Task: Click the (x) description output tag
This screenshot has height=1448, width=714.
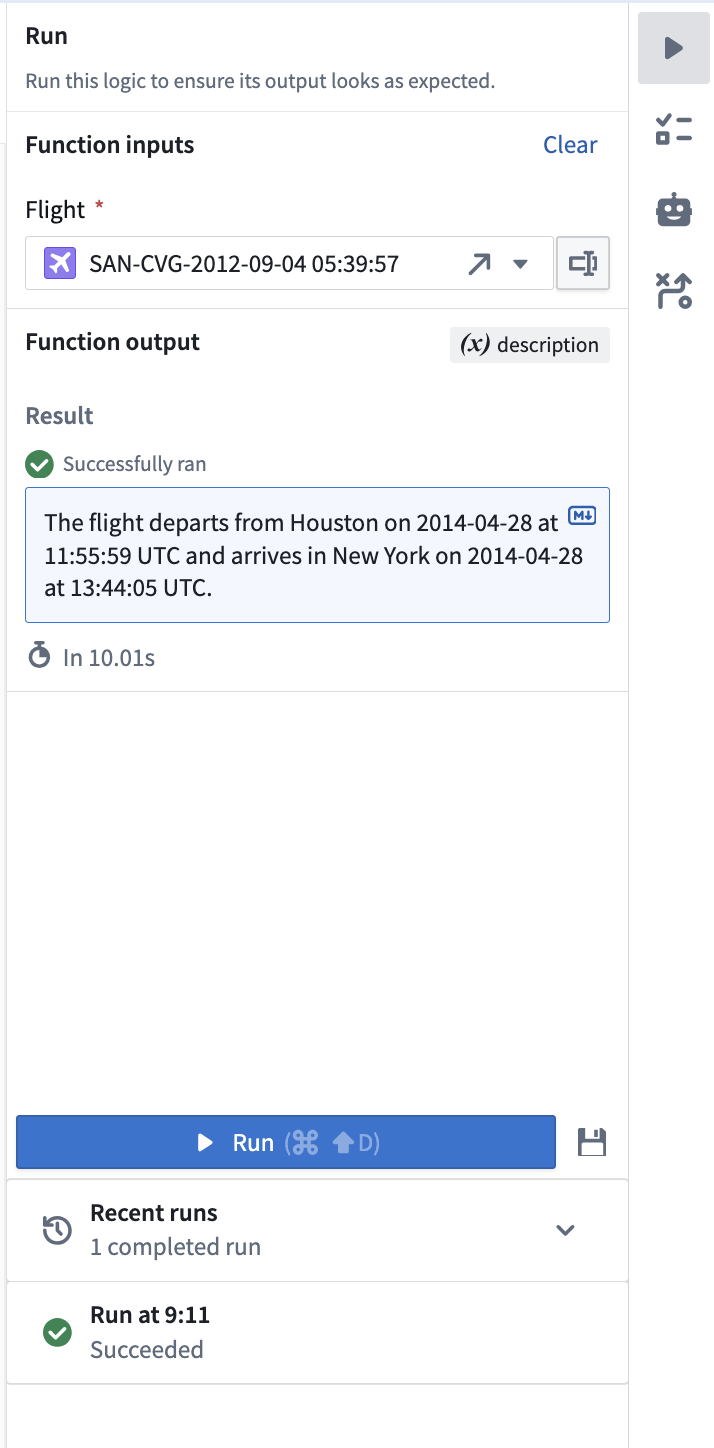Action: [530, 345]
